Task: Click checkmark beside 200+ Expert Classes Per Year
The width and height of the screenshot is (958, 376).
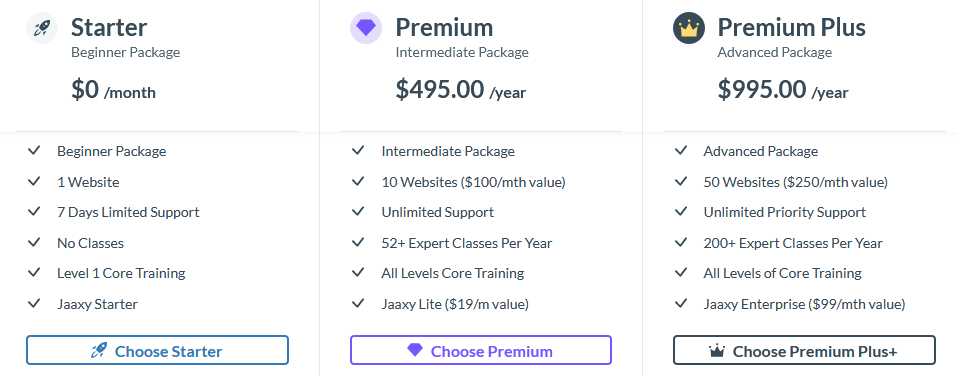Action: click(x=681, y=242)
